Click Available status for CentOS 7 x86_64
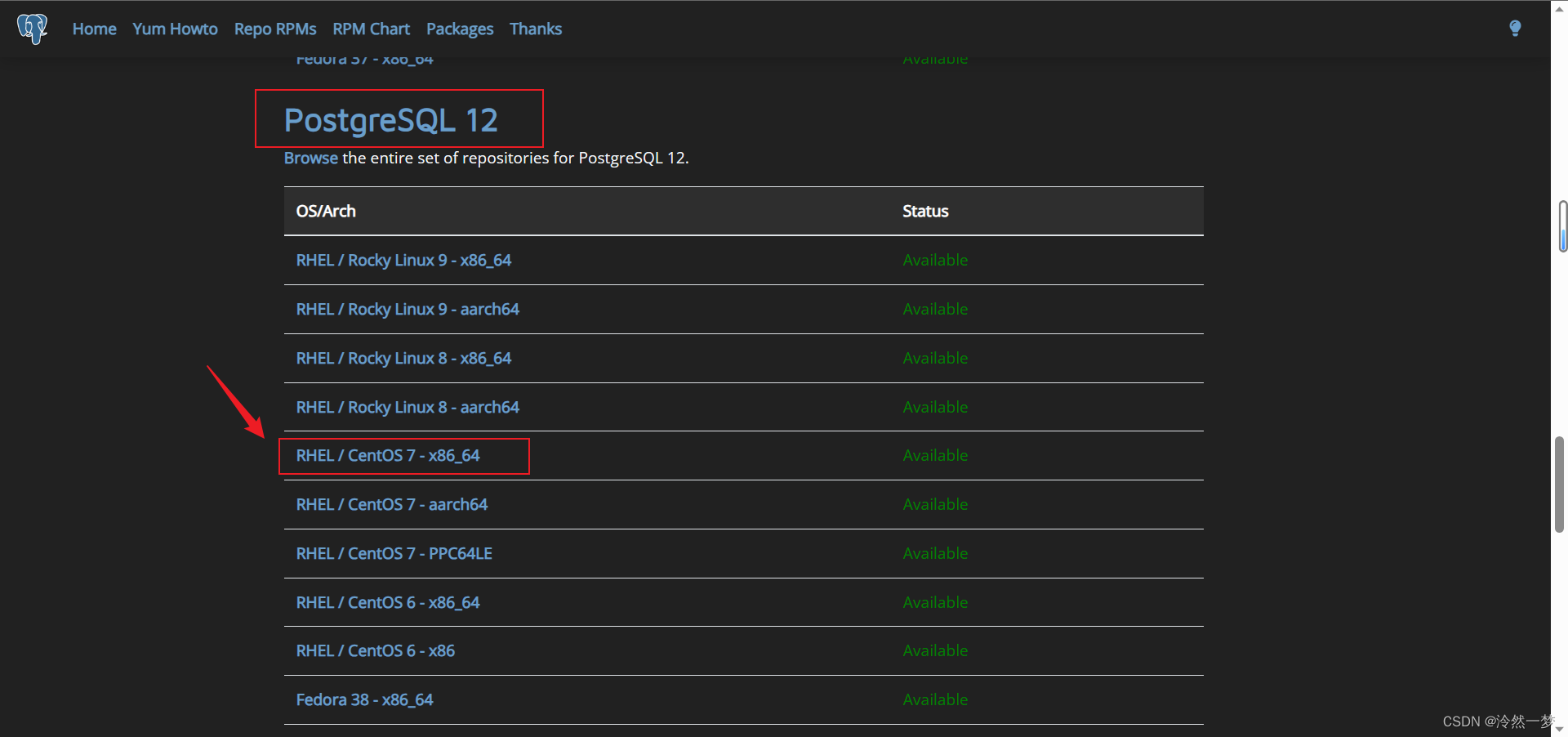This screenshot has width=1568, height=737. [x=935, y=455]
